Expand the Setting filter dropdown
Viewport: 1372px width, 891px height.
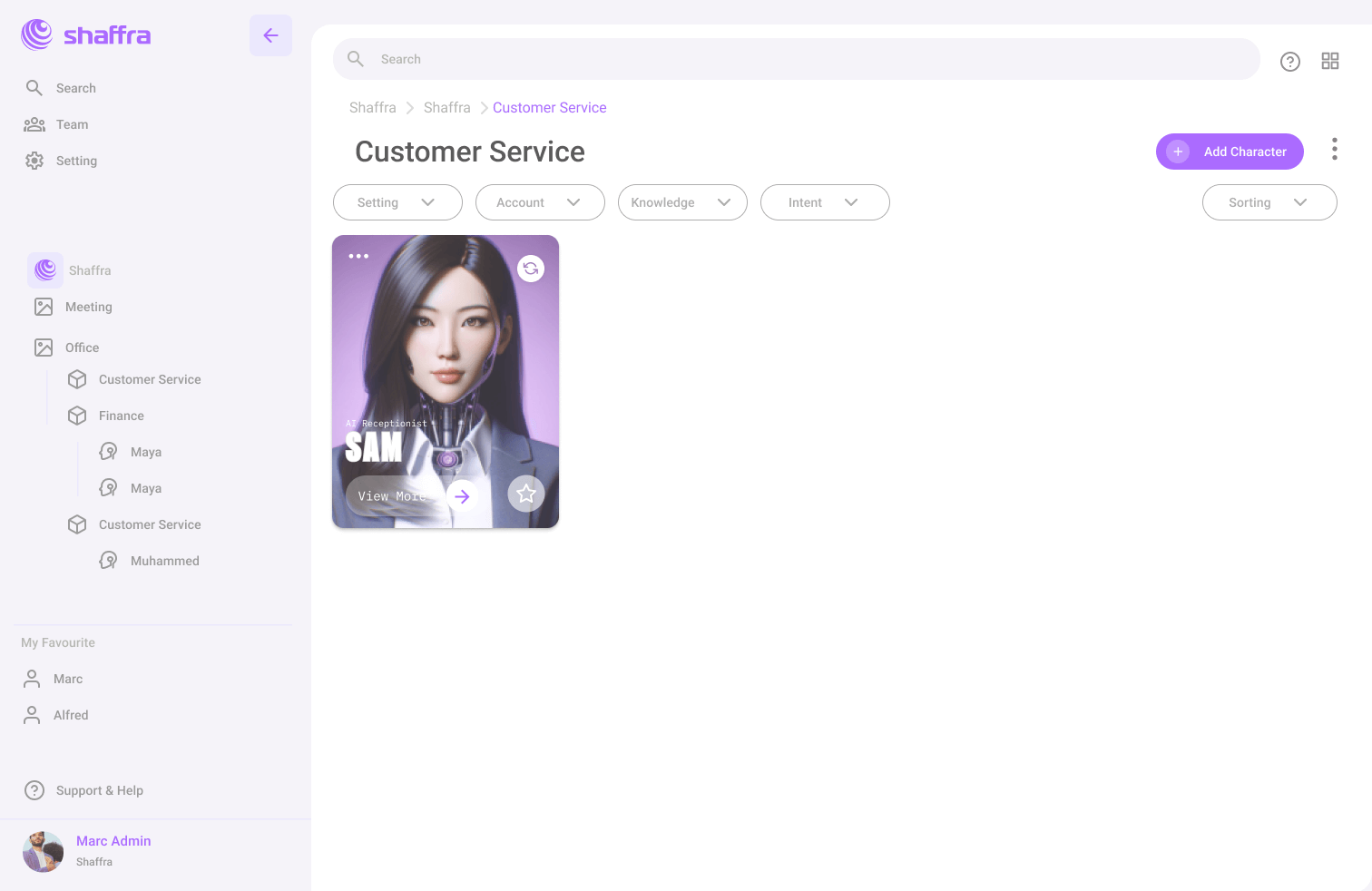[397, 202]
